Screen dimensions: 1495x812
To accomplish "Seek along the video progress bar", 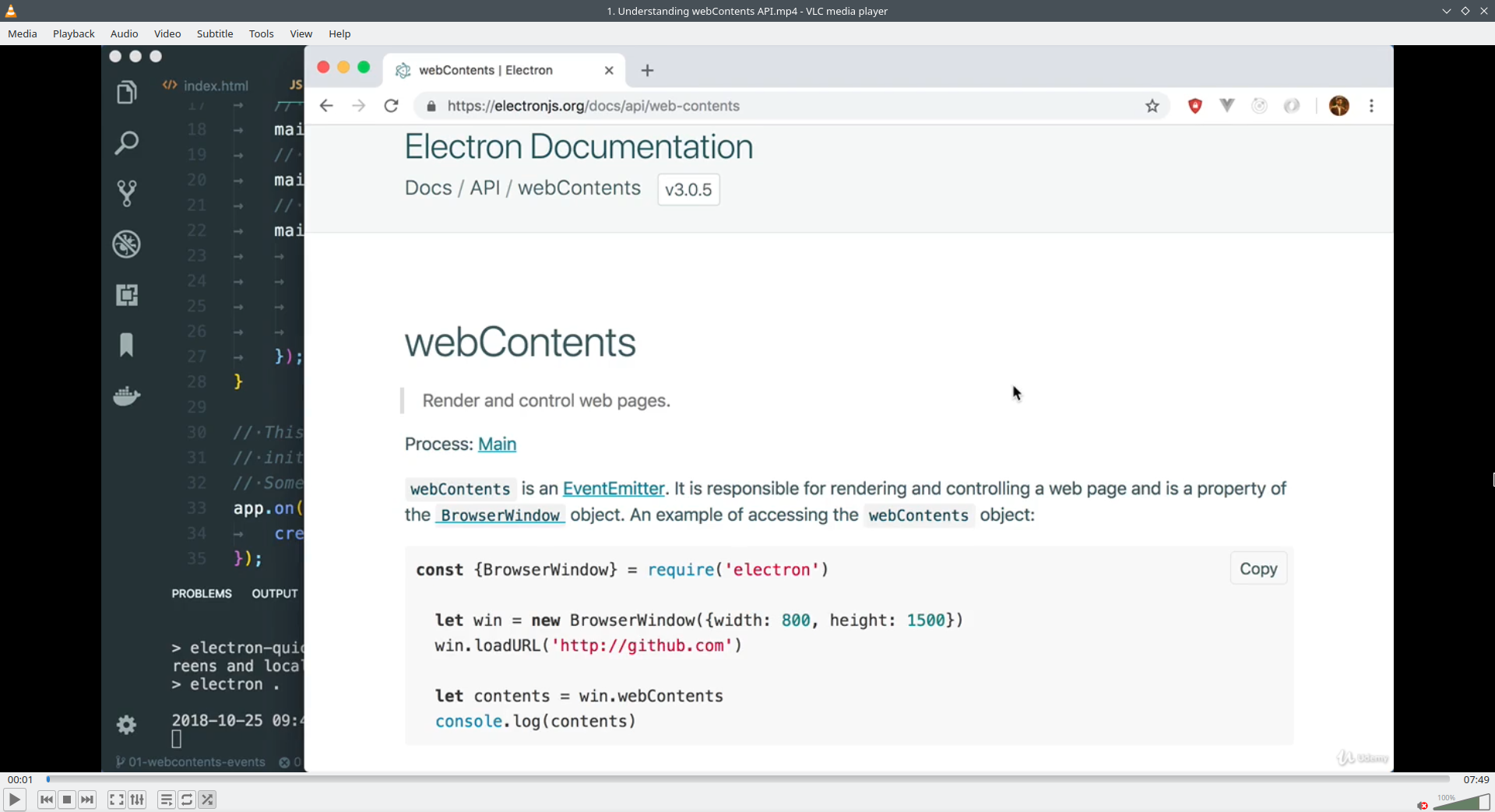I will 747,779.
